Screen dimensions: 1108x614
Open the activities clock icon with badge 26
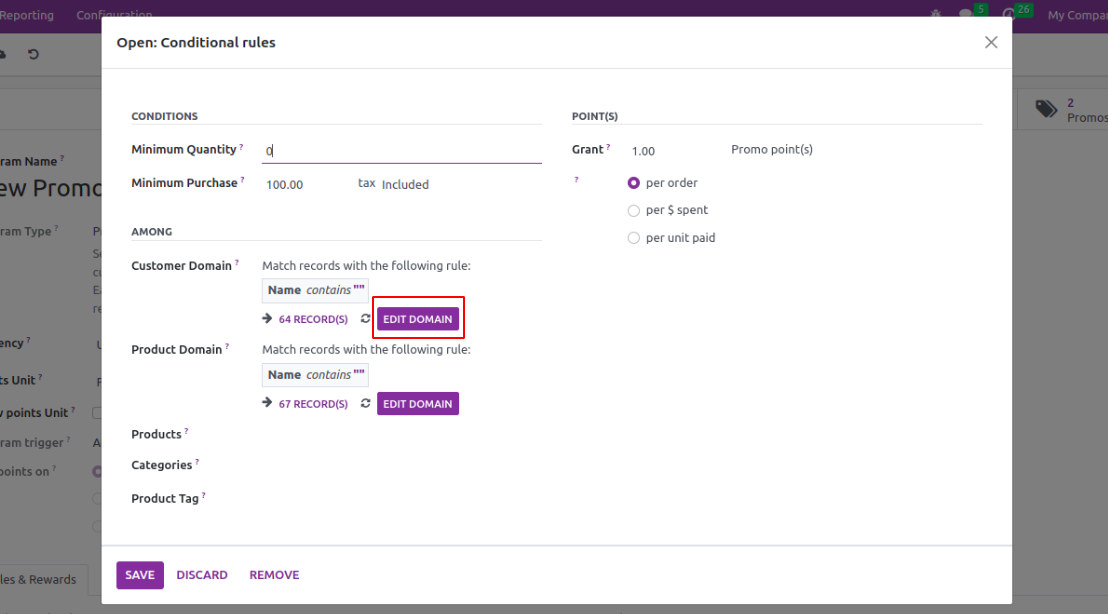coord(1009,15)
